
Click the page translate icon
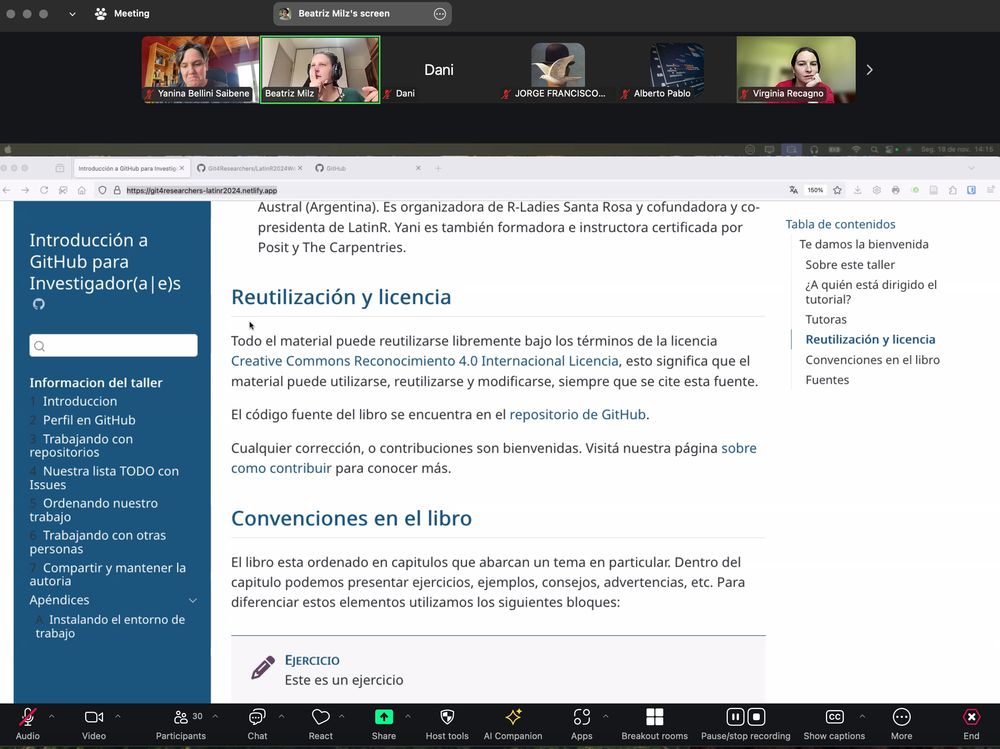793,190
